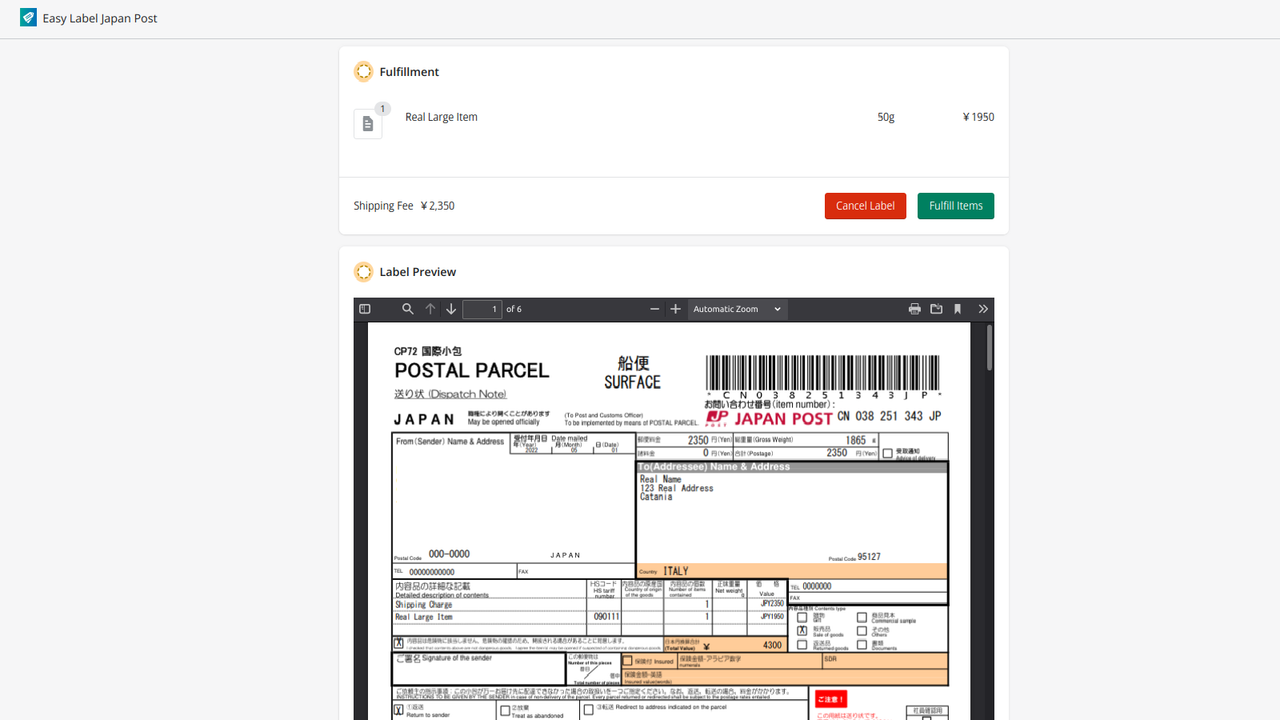This screenshot has height=720, width=1280.
Task: Zoom out of the label preview
Action: pos(655,309)
